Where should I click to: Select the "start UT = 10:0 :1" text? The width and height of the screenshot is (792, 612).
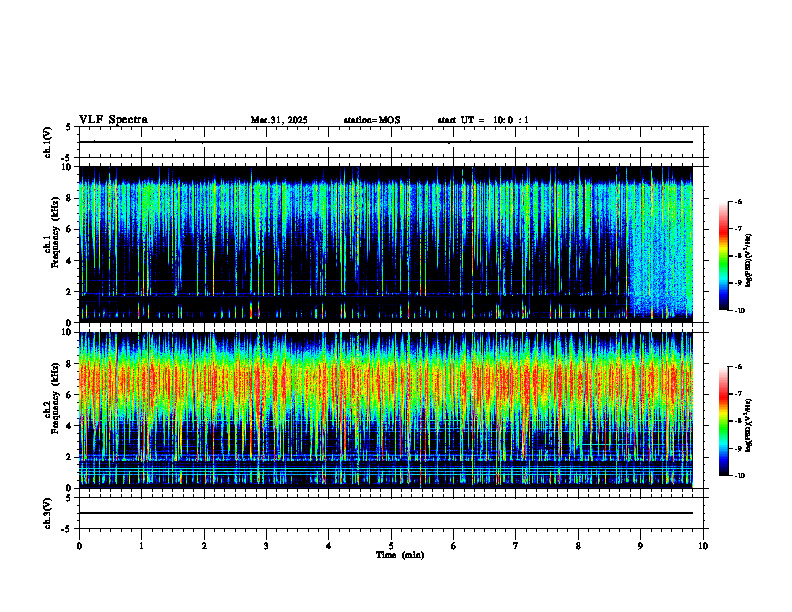[x=483, y=120]
